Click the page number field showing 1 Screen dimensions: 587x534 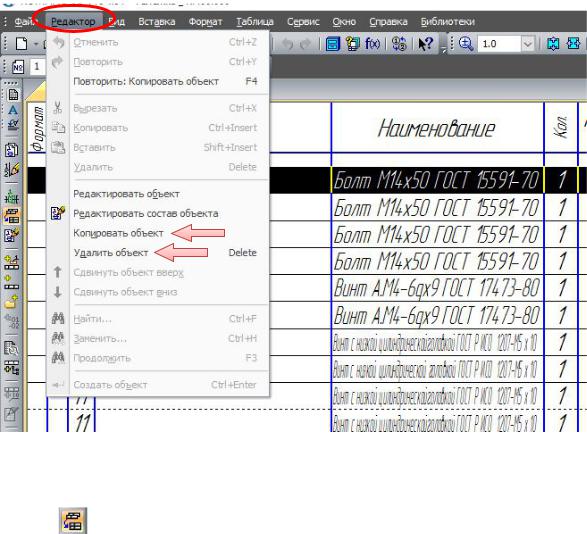[37, 67]
